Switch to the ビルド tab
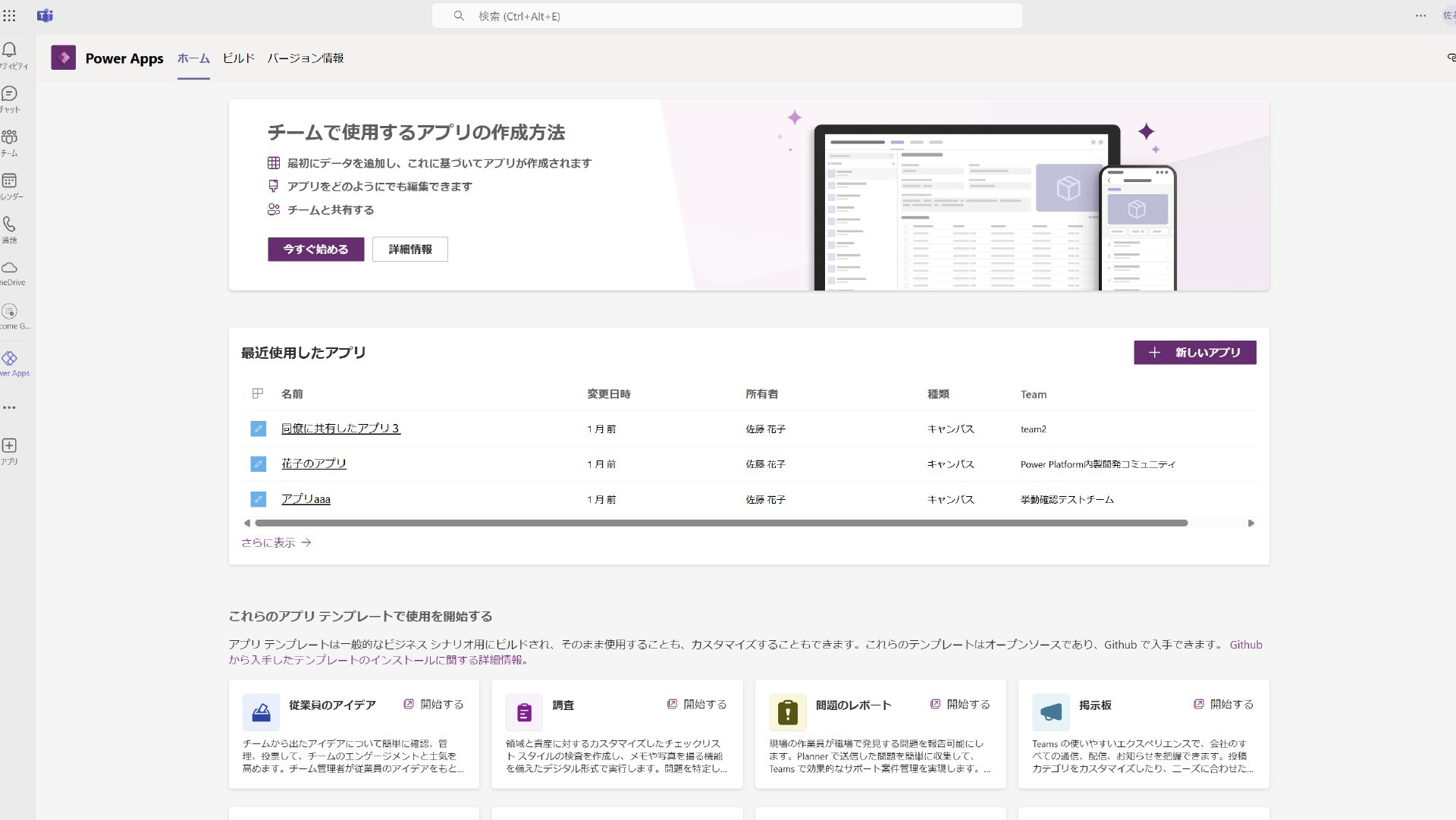 pos(238,58)
